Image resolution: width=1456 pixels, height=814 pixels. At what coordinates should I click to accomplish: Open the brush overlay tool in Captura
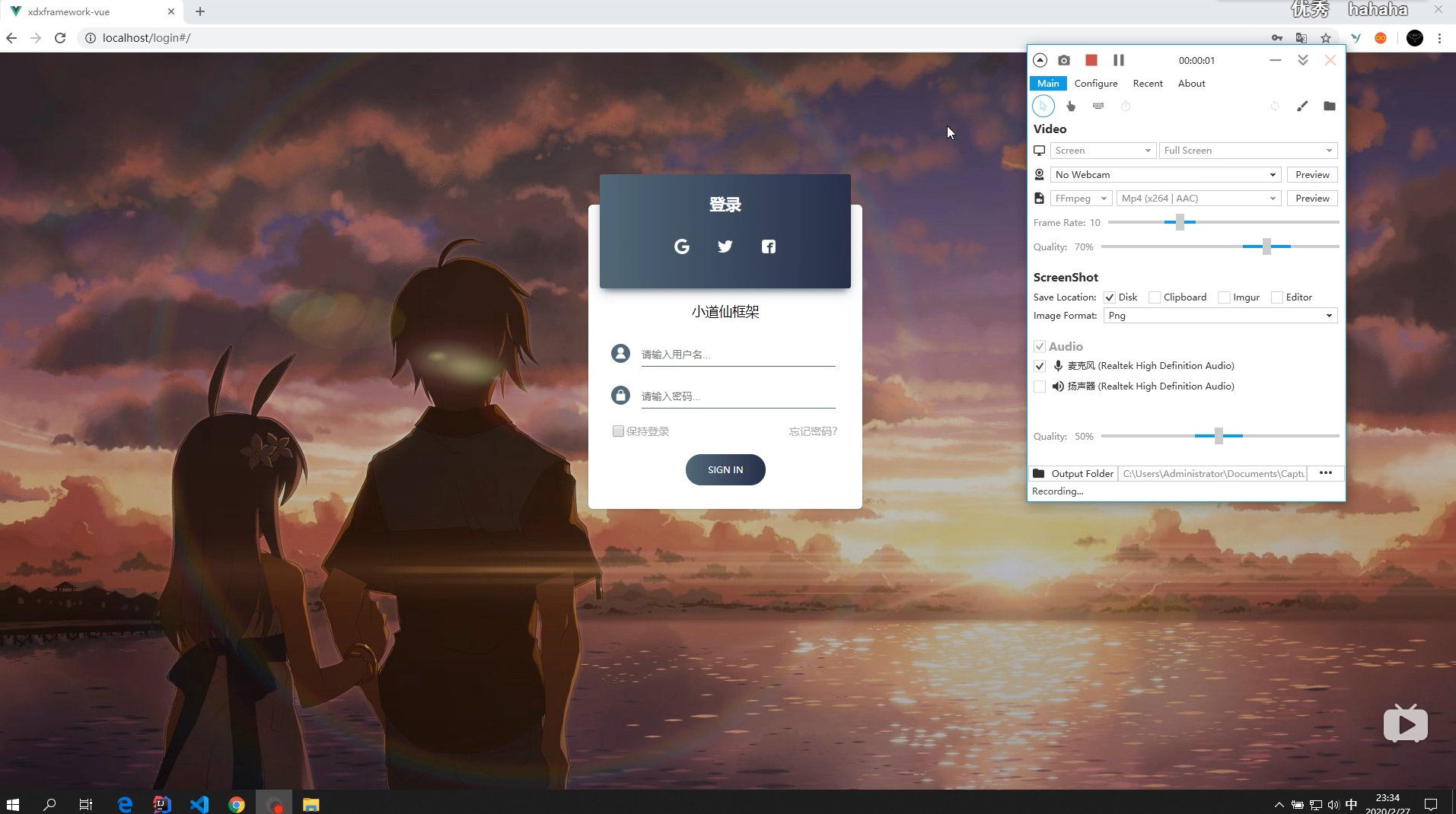click(1302, 106)
